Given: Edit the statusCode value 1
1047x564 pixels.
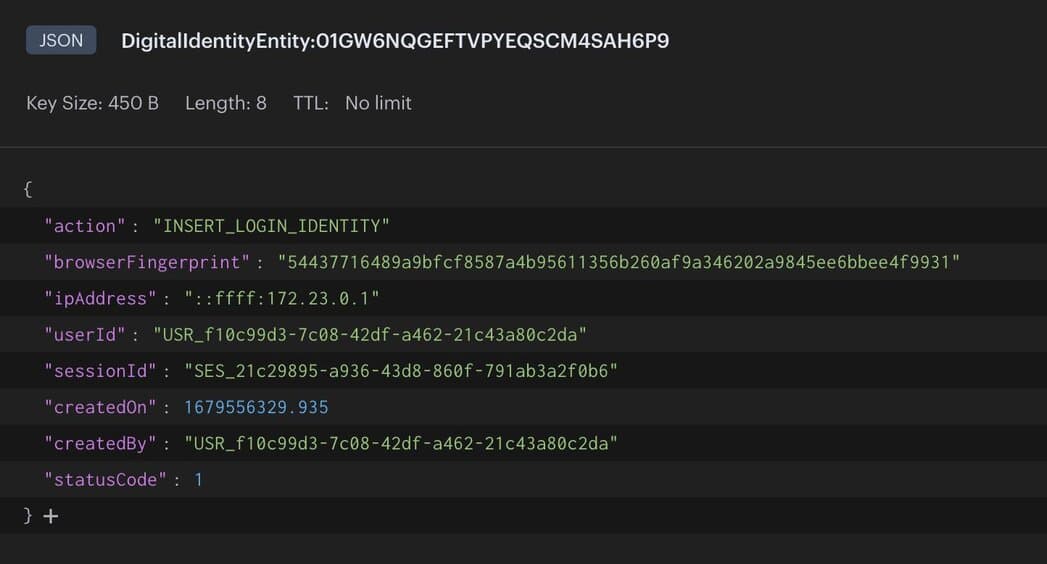Looking at the screenshot, I should [198, 479].
